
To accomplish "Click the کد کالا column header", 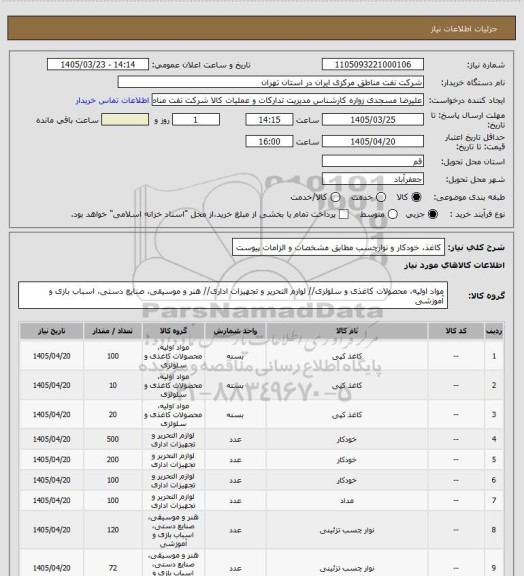I will [456, 331].
